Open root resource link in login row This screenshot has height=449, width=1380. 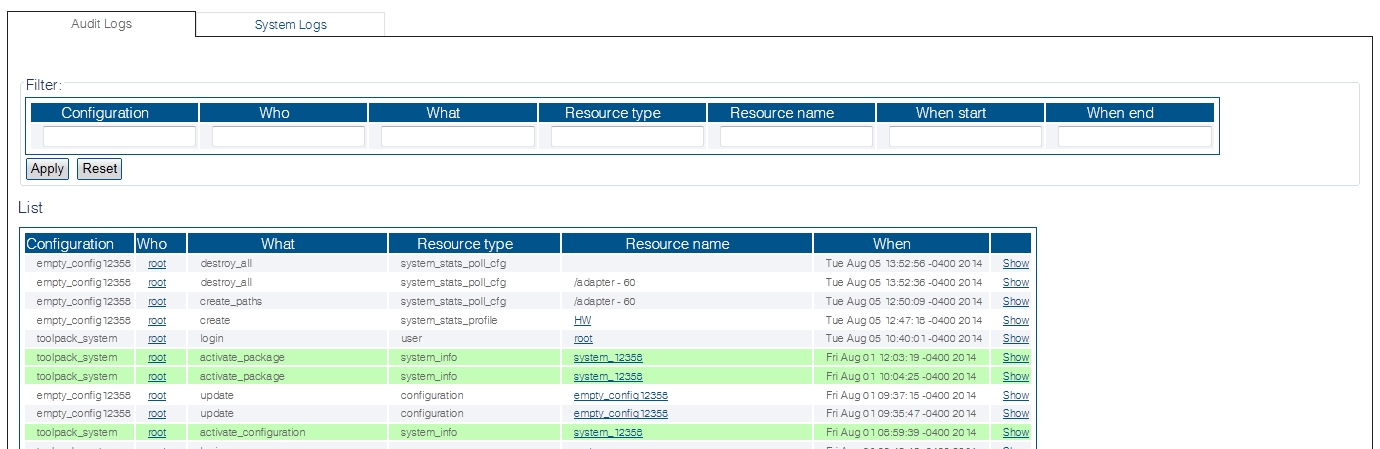[x=582, y=339]
